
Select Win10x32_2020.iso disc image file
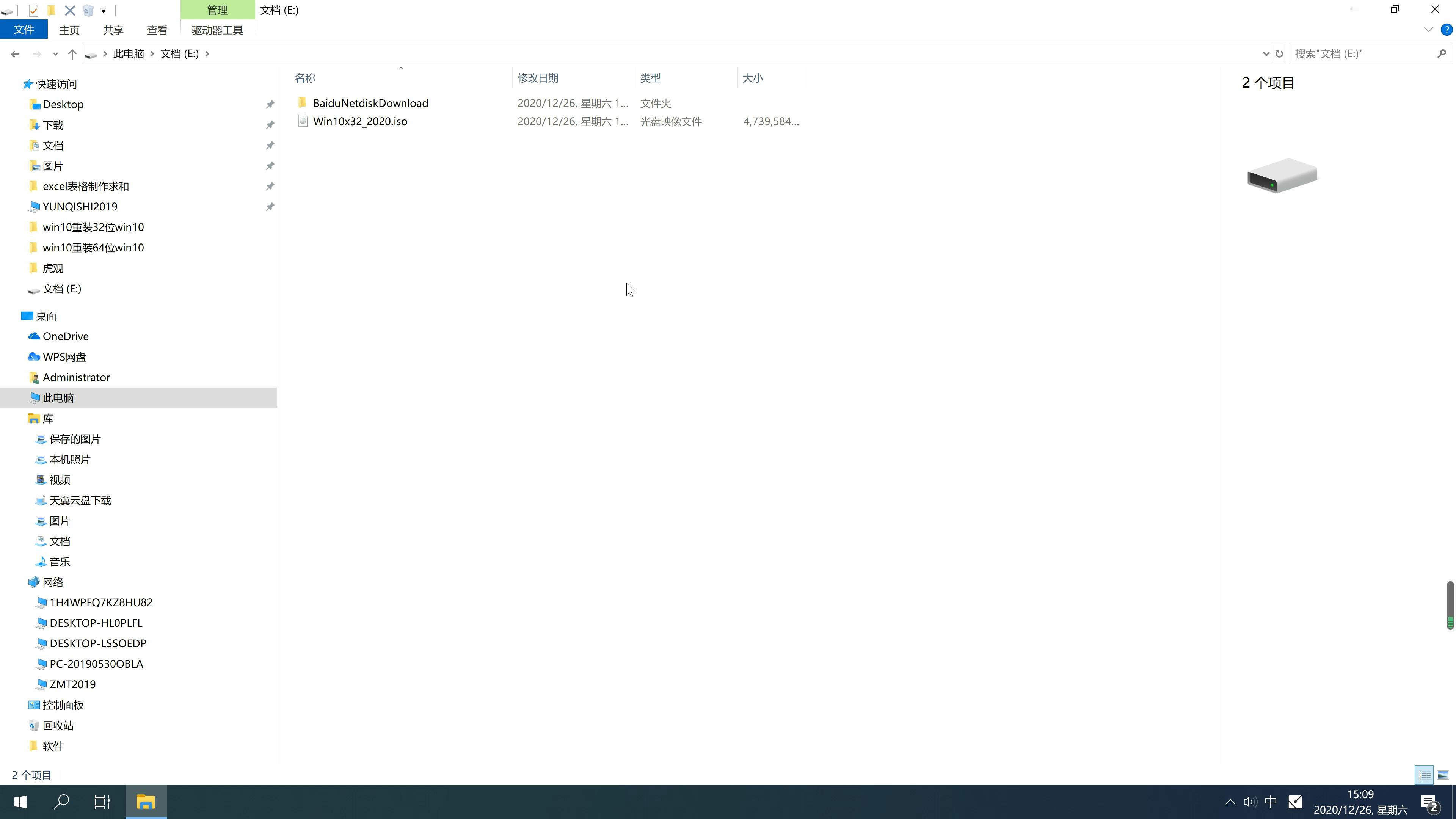360,121
